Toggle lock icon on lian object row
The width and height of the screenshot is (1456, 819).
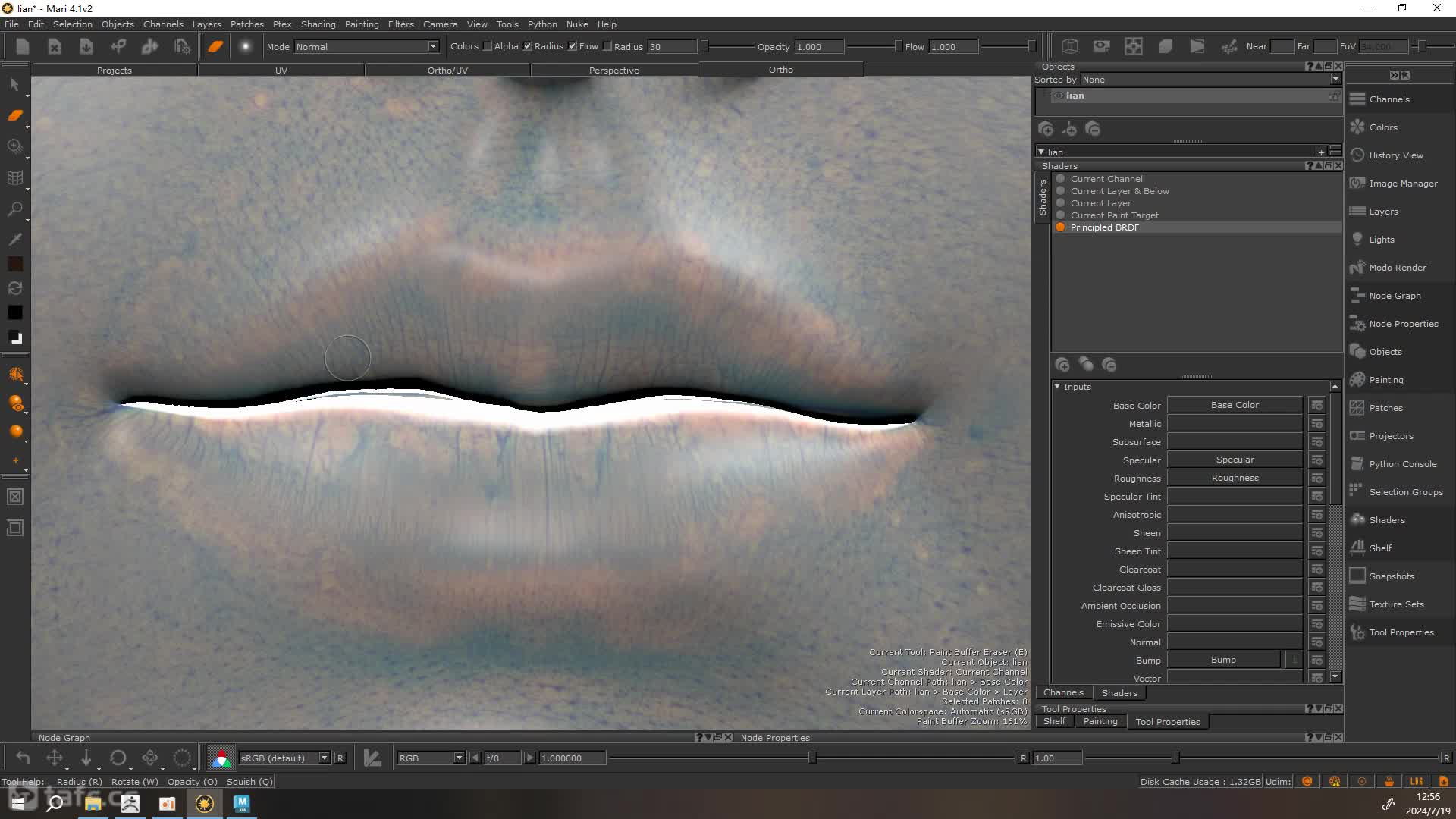1333,96
